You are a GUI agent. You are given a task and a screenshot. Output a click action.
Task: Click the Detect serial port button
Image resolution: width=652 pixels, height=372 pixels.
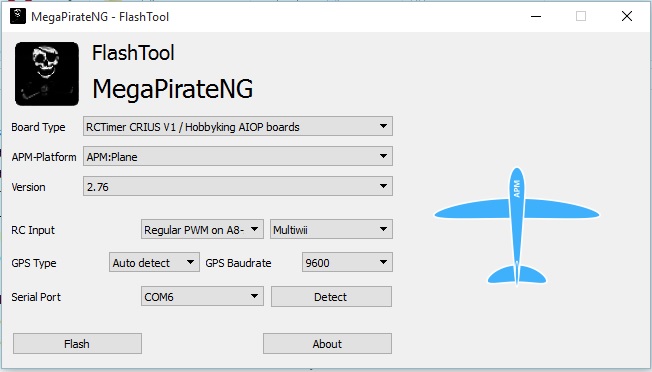pos(331,296)
